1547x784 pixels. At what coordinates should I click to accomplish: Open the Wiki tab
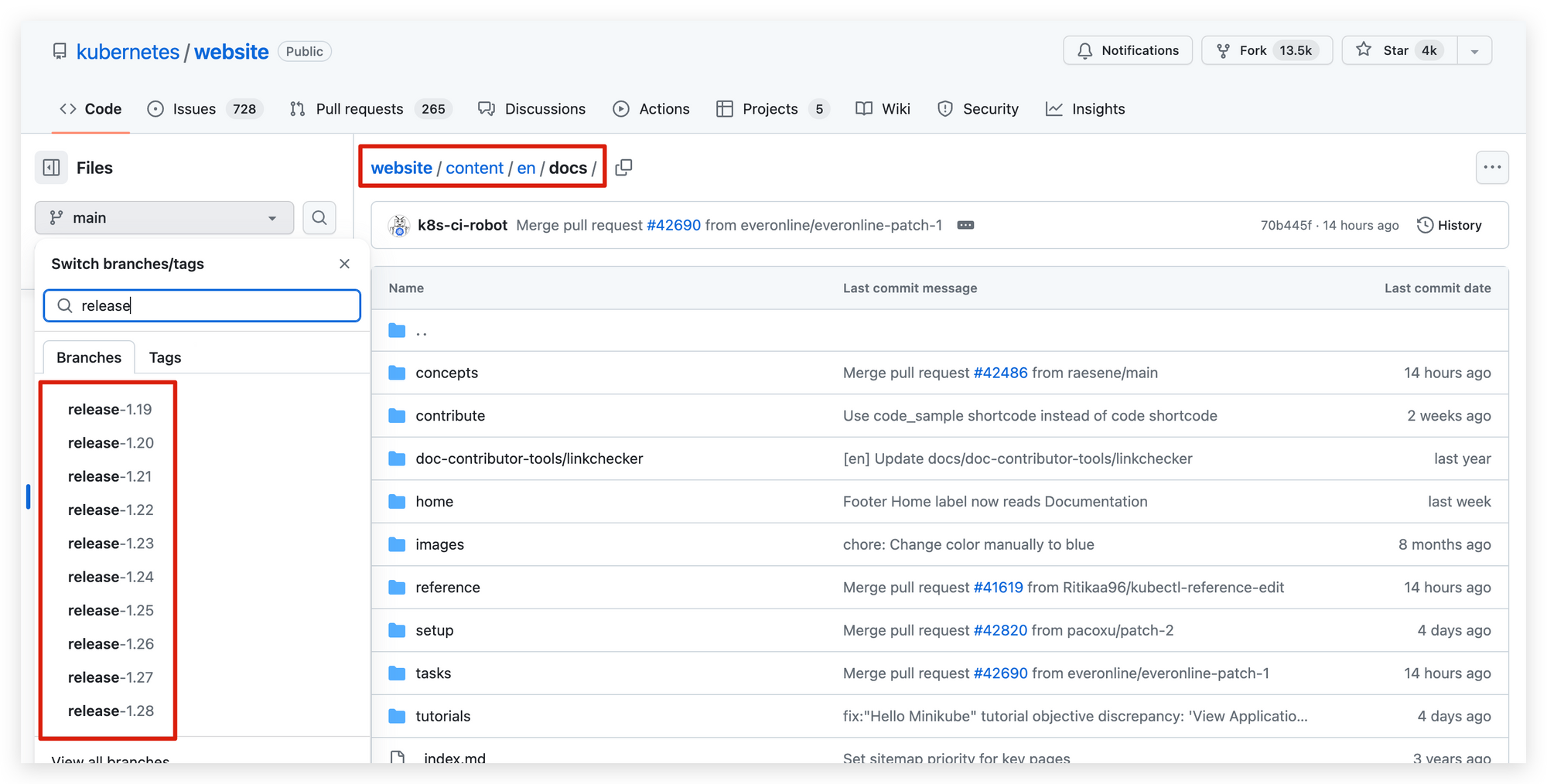(x=883, y=109)
